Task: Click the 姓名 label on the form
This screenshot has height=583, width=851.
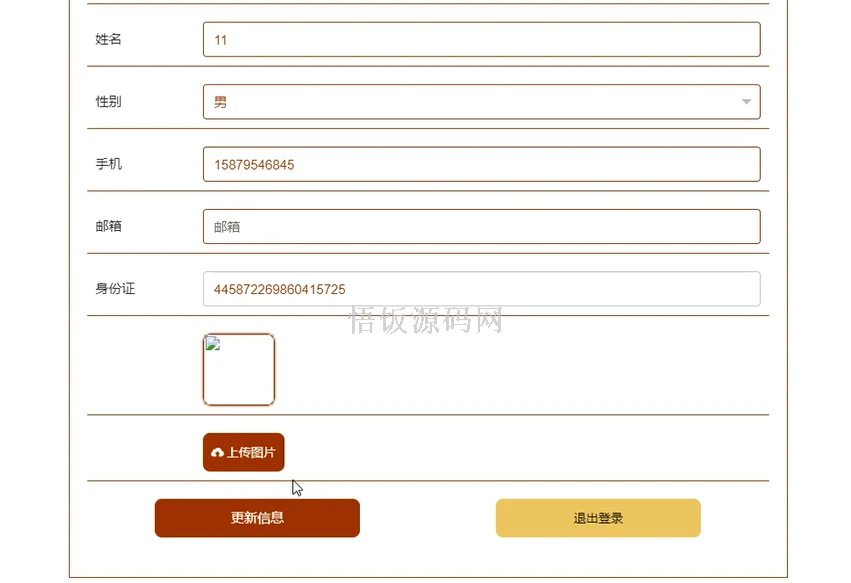Action: pos(108,39)
